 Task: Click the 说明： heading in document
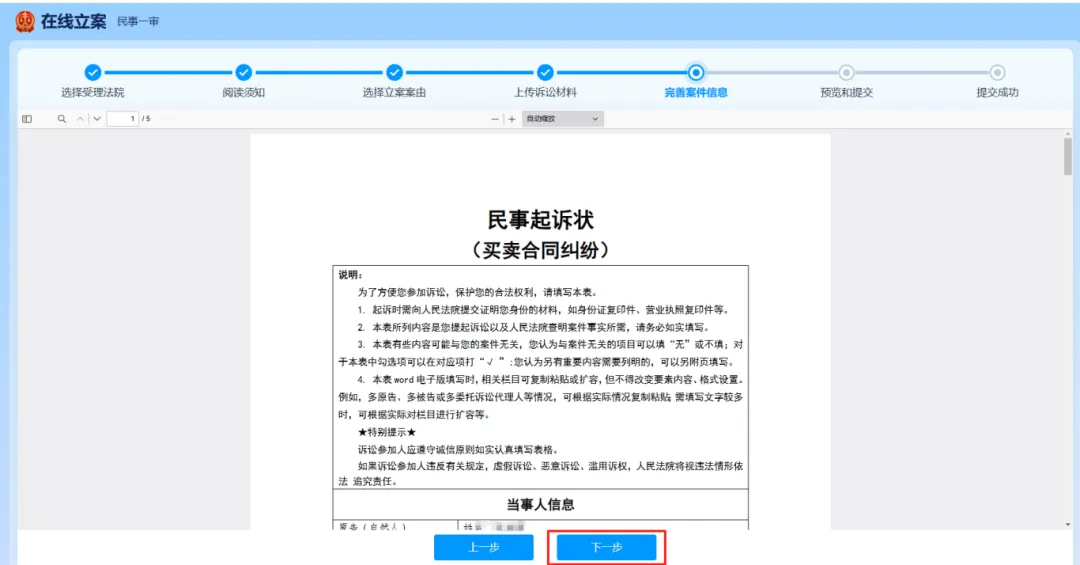(x=350, y=275)
